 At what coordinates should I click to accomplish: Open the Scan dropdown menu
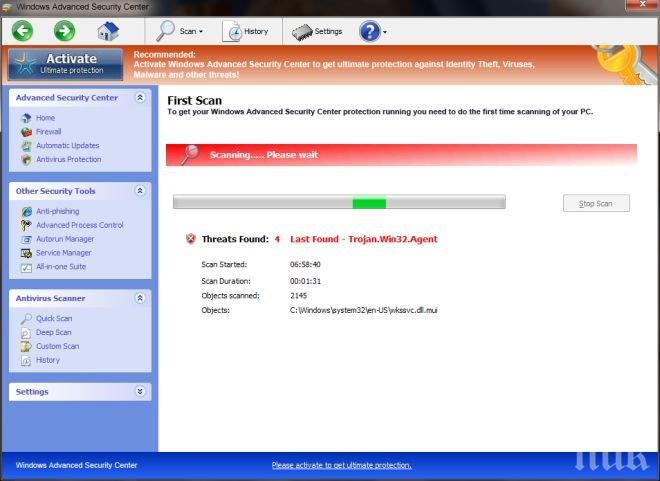coord(182,31)
